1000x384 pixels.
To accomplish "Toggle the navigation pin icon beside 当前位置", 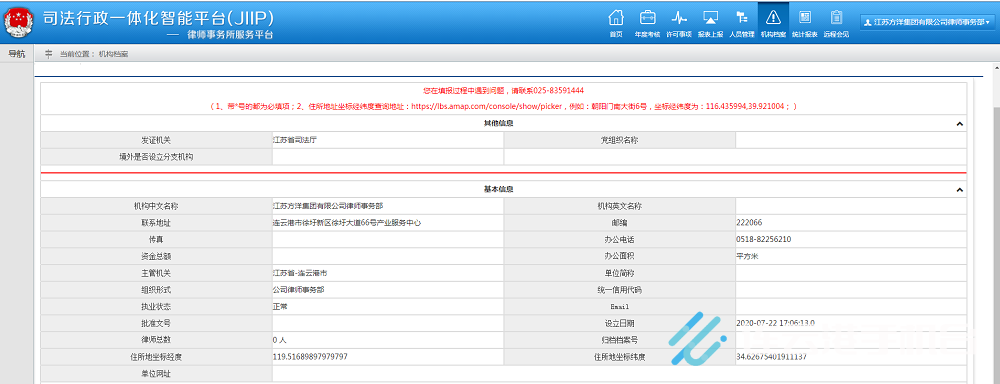I will tap(48, 54).
